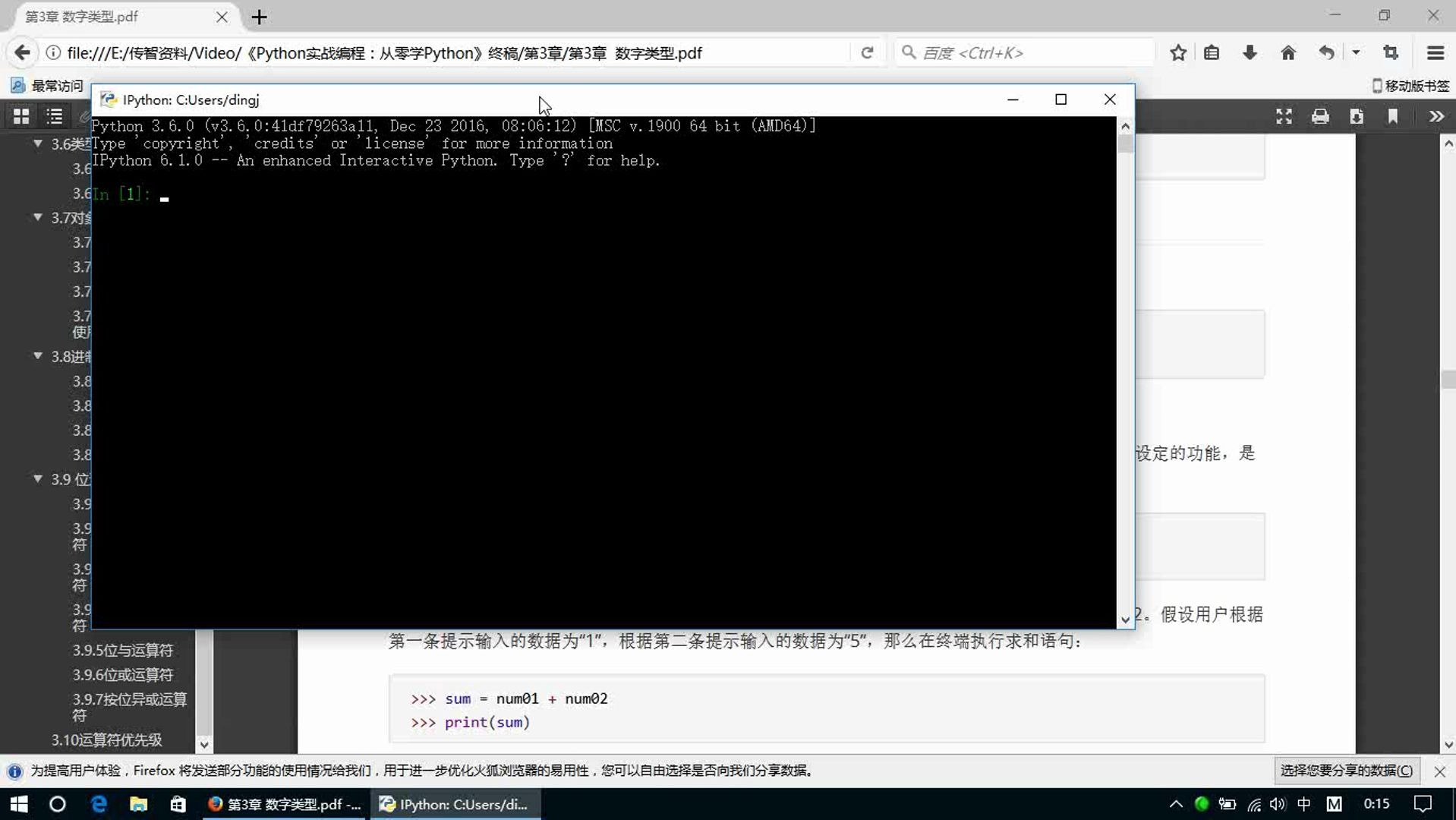The image size is (1456, 820).
Task: Bookmark this page with the star icon
Action: pos(1178,52)
